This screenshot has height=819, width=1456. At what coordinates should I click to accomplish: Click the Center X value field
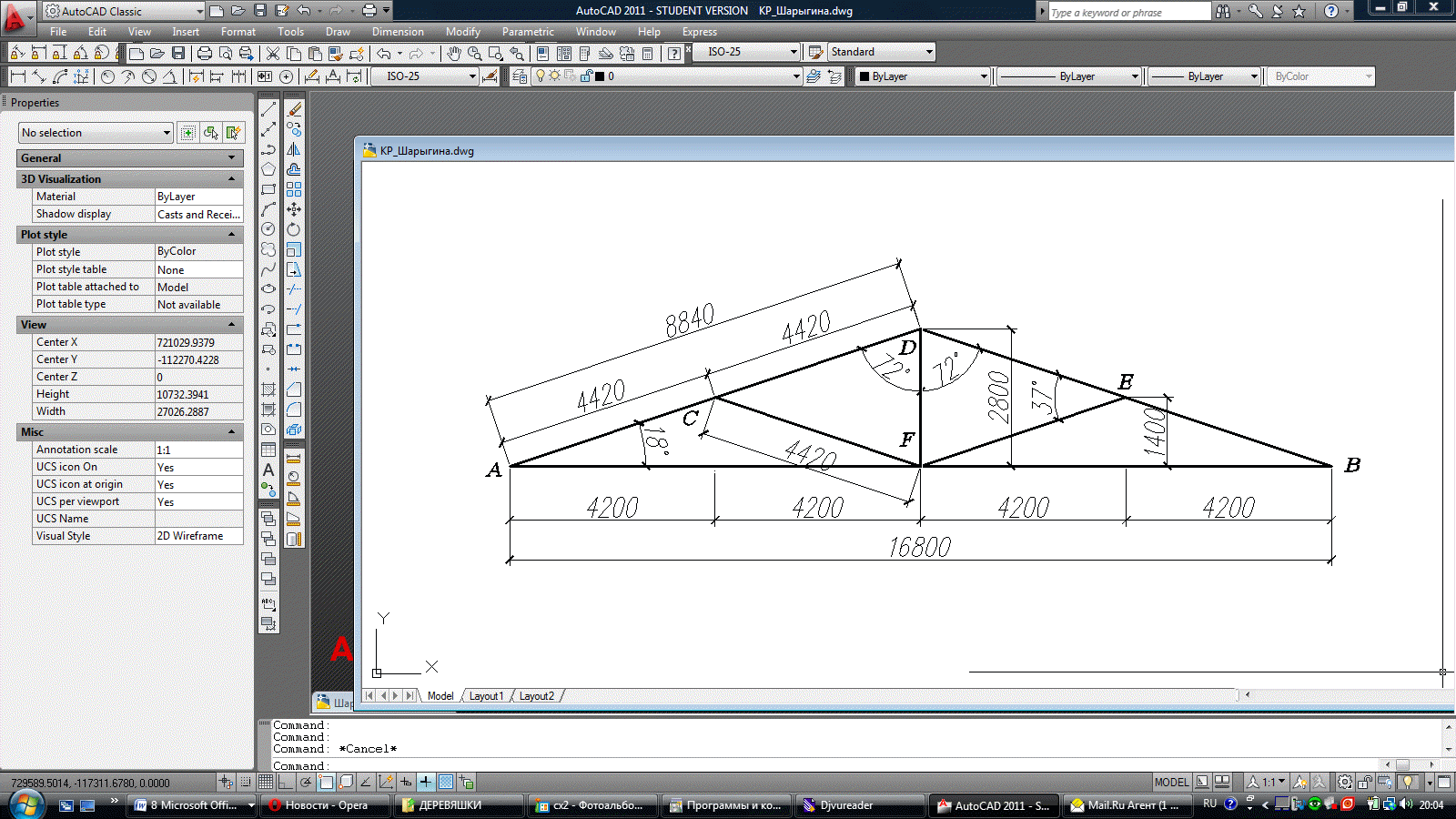coord(198,342)
